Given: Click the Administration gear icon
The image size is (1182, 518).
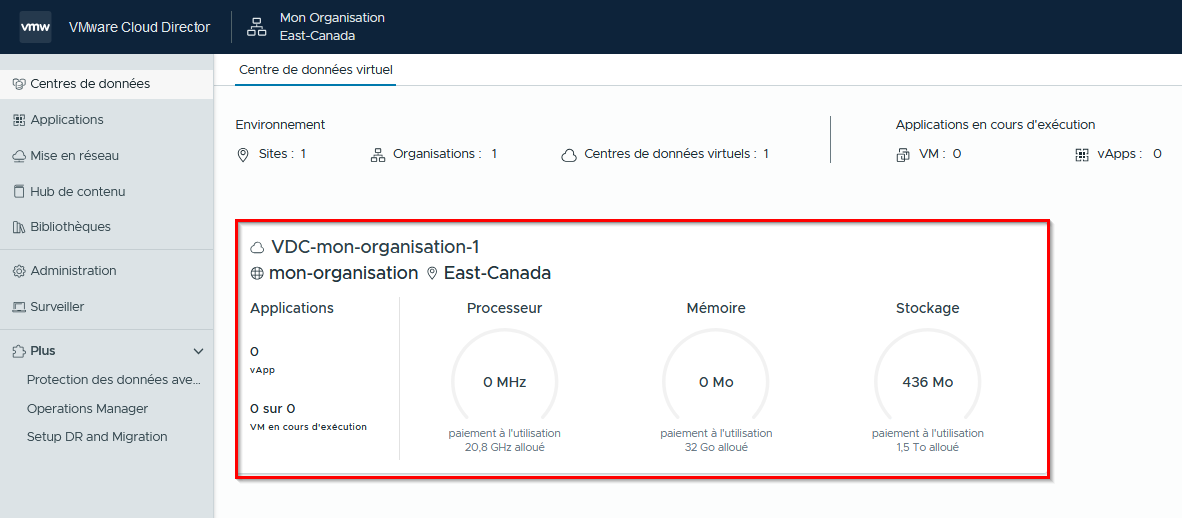Looking at the screenshot, I should pos(20,271).
